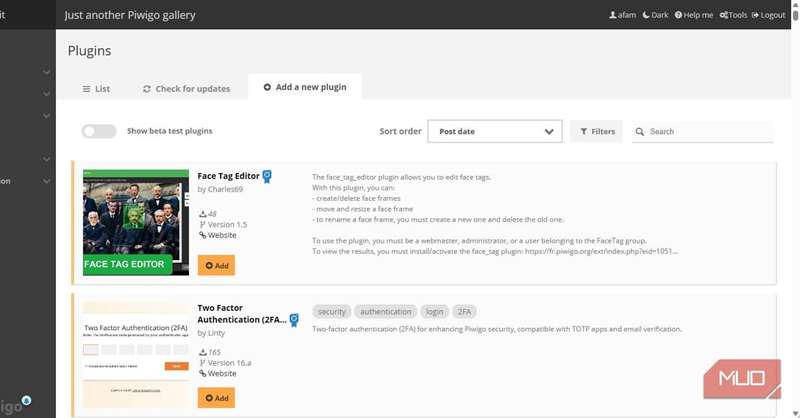Viewport: 800px width, 418px height.
Task: Select the Add a new plugin tab
Action: pyautogui.click(x=305, y=87)
